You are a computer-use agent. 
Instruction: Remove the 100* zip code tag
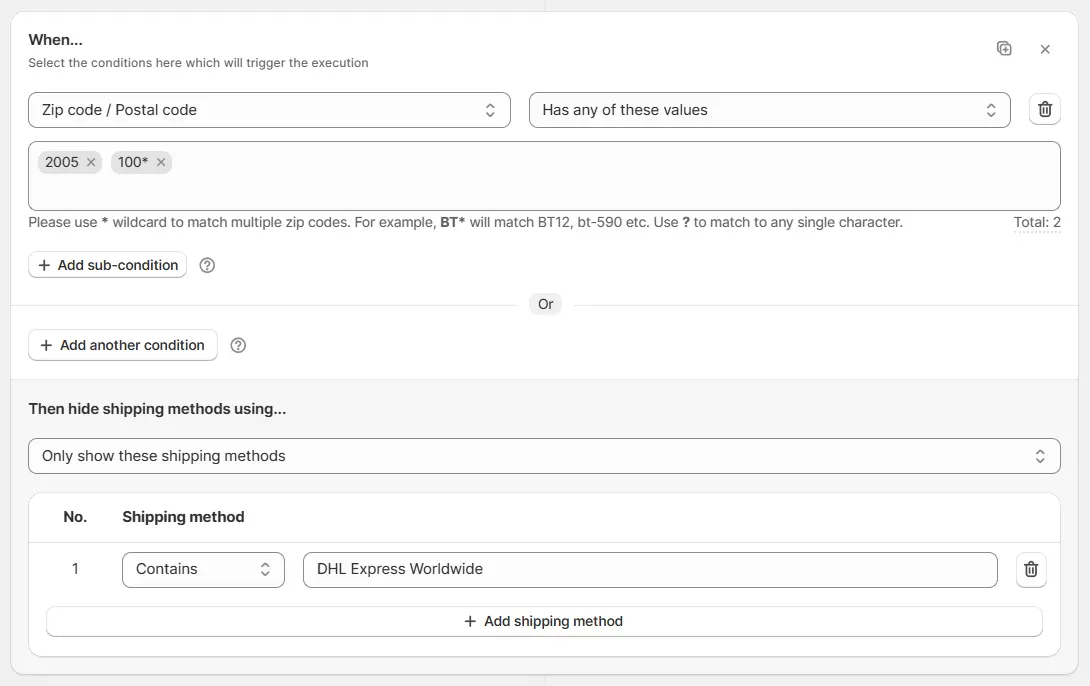161,162
